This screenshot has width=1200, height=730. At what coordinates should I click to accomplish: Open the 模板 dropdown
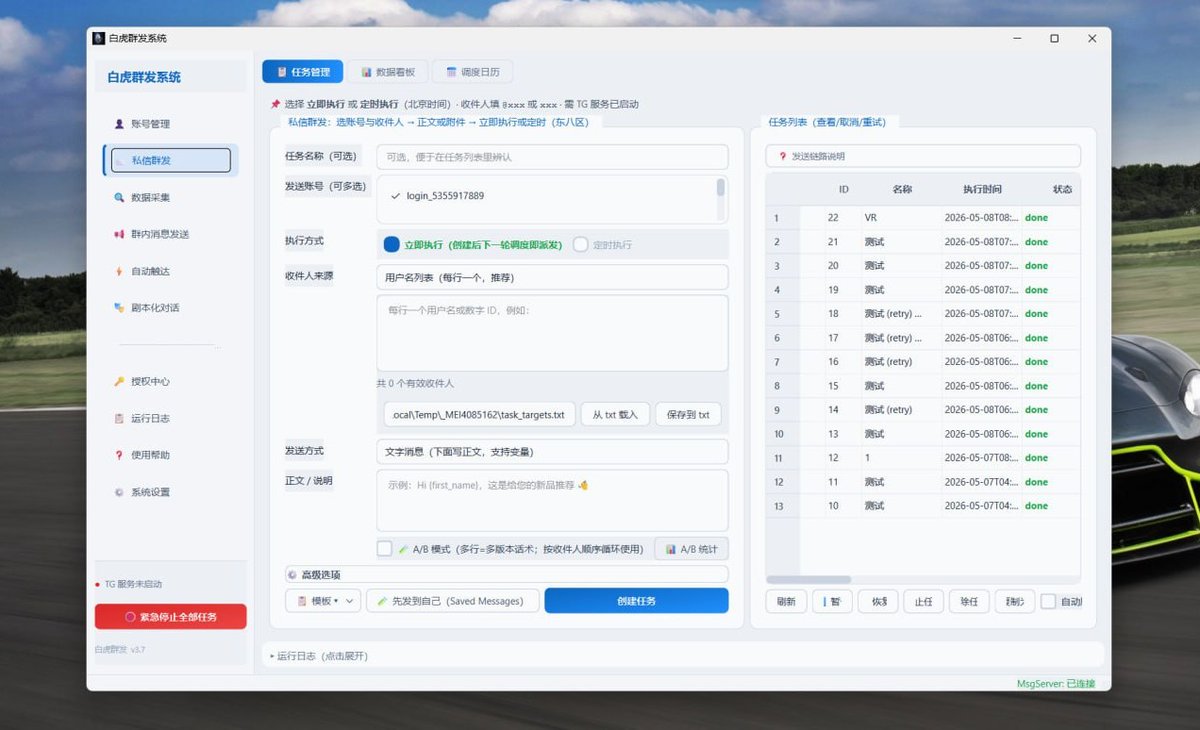(x=323, y=601)
